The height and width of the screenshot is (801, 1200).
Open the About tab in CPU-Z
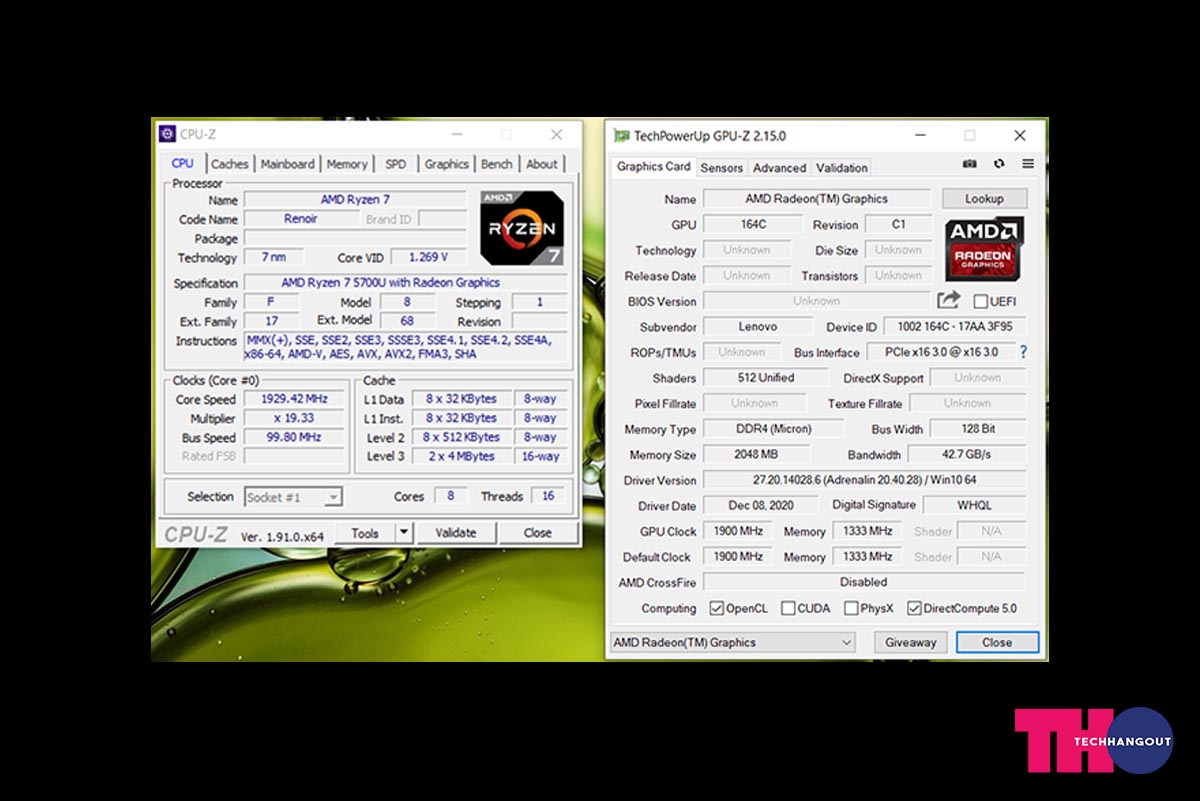click(x=542, y=164)
